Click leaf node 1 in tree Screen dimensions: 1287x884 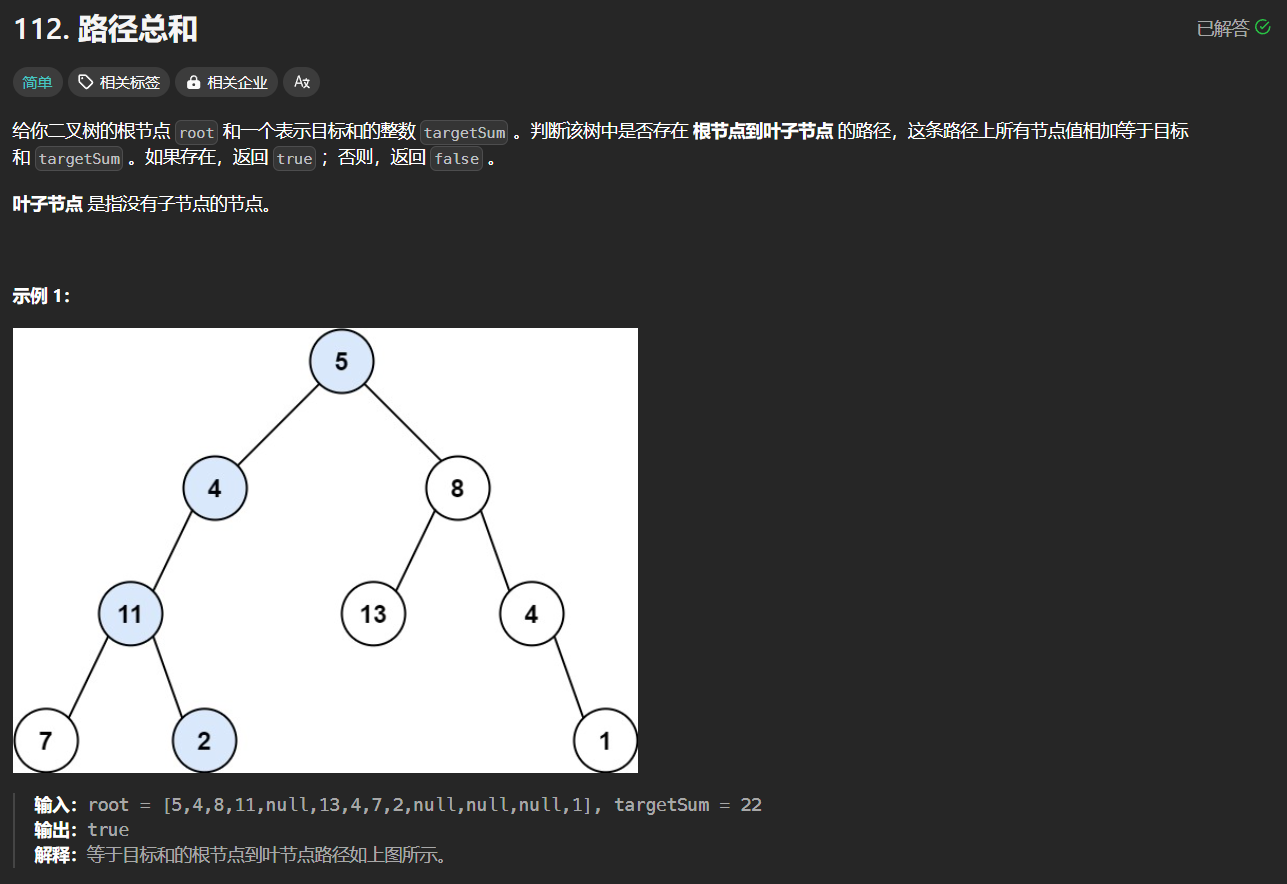pyautogui.click(x=605, y=740)
